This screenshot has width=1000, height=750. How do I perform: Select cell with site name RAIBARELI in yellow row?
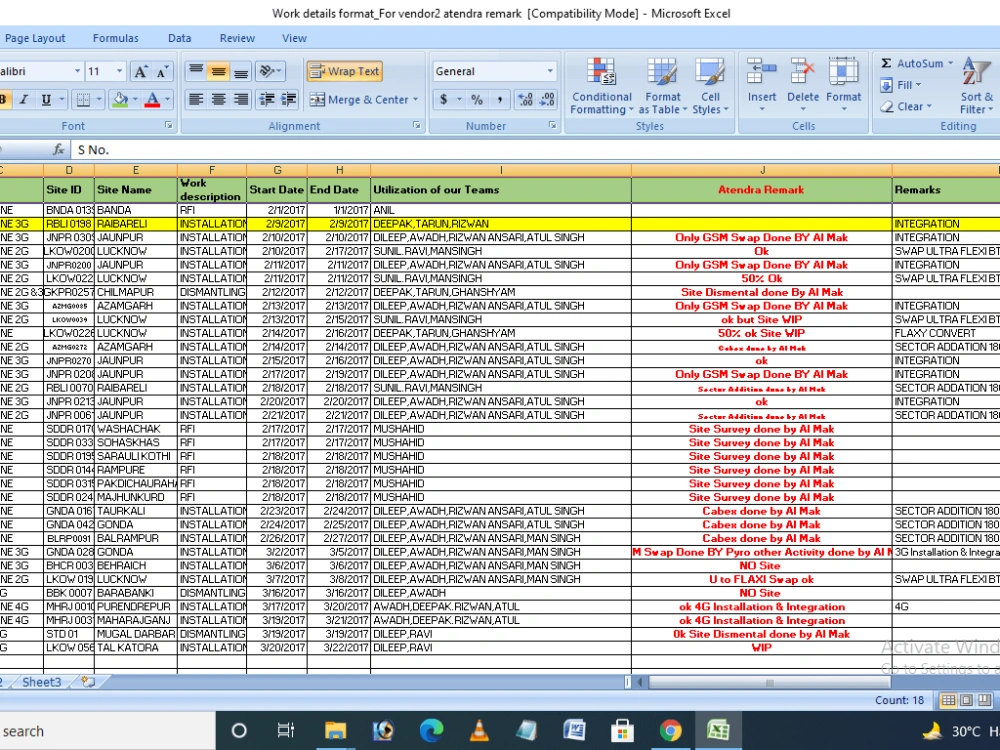(136, 224)
